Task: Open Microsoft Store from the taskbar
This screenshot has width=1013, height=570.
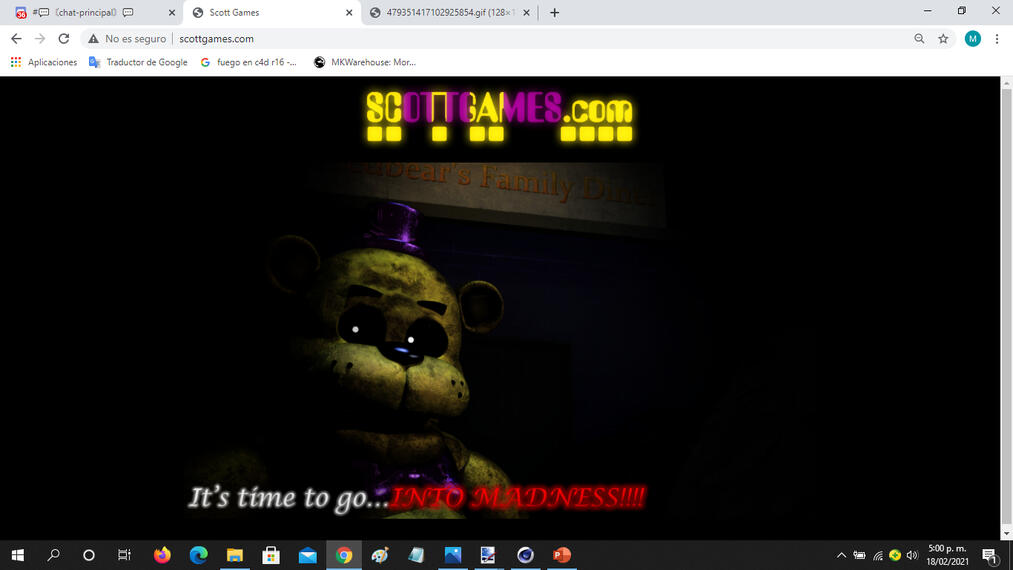Action: click(271, 555)
